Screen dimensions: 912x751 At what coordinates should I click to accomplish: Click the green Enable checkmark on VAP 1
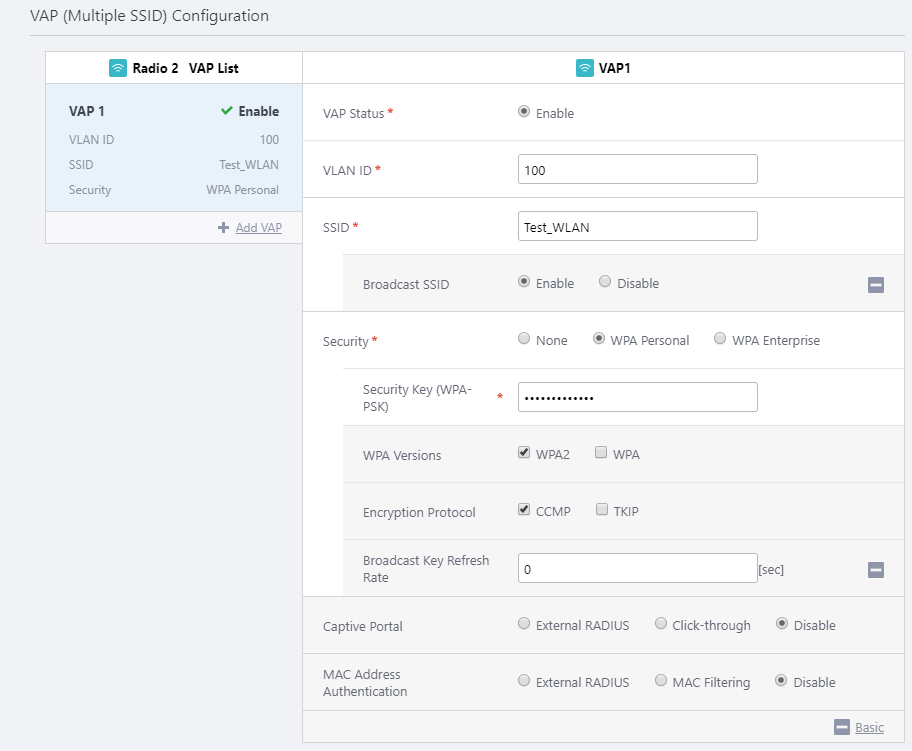tap(227, 111)
